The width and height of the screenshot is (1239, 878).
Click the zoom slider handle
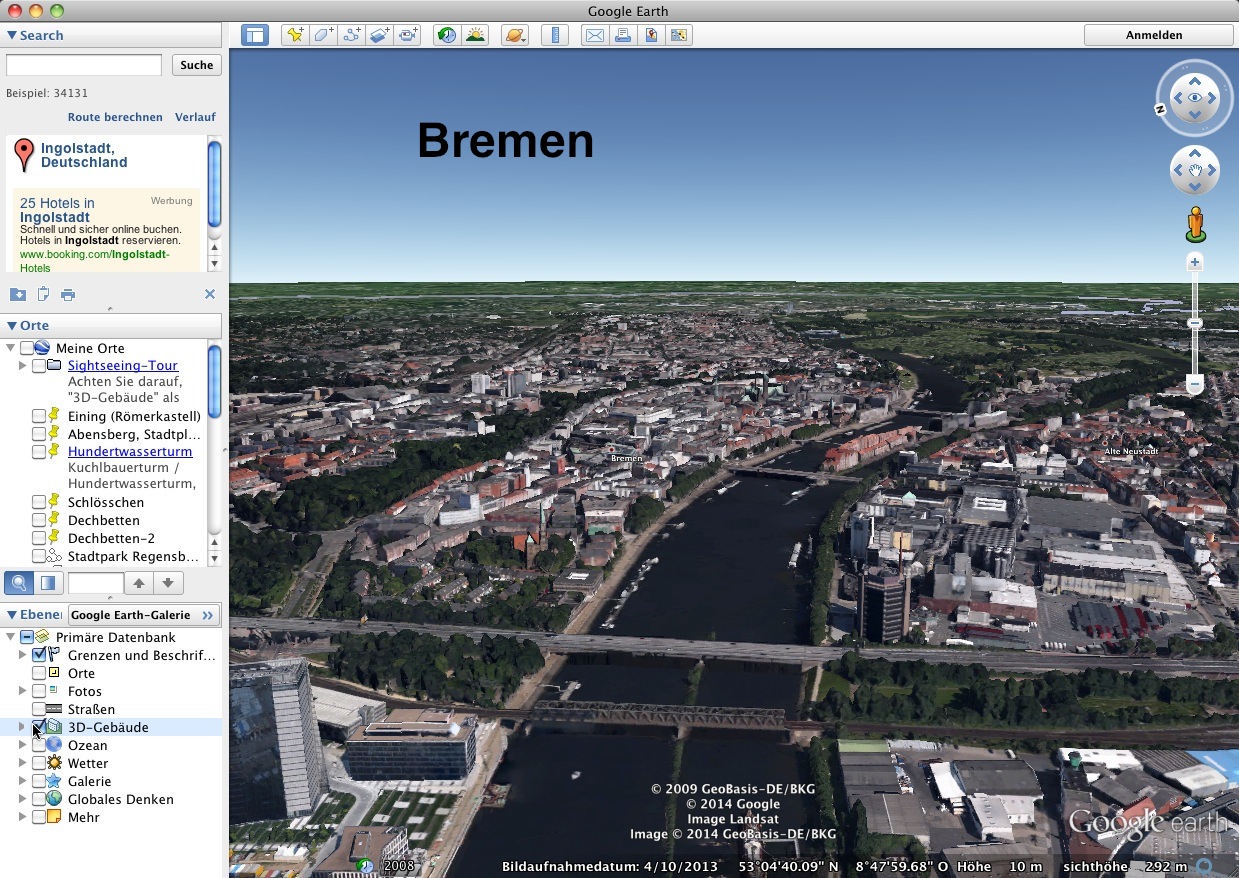pyautogui.click(x=1194, y=324)
